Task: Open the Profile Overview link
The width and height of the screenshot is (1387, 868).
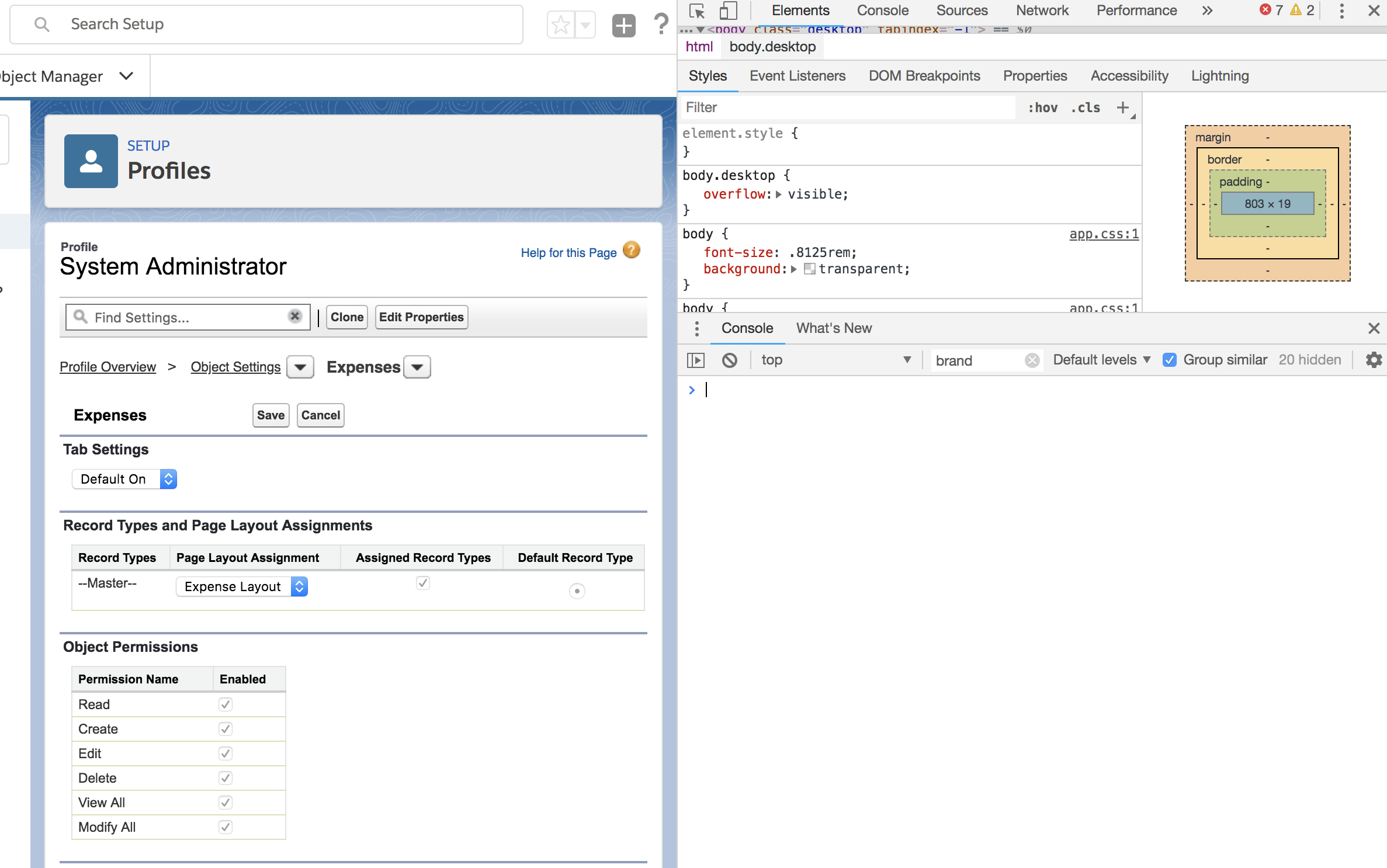Action: coord(108,367)
